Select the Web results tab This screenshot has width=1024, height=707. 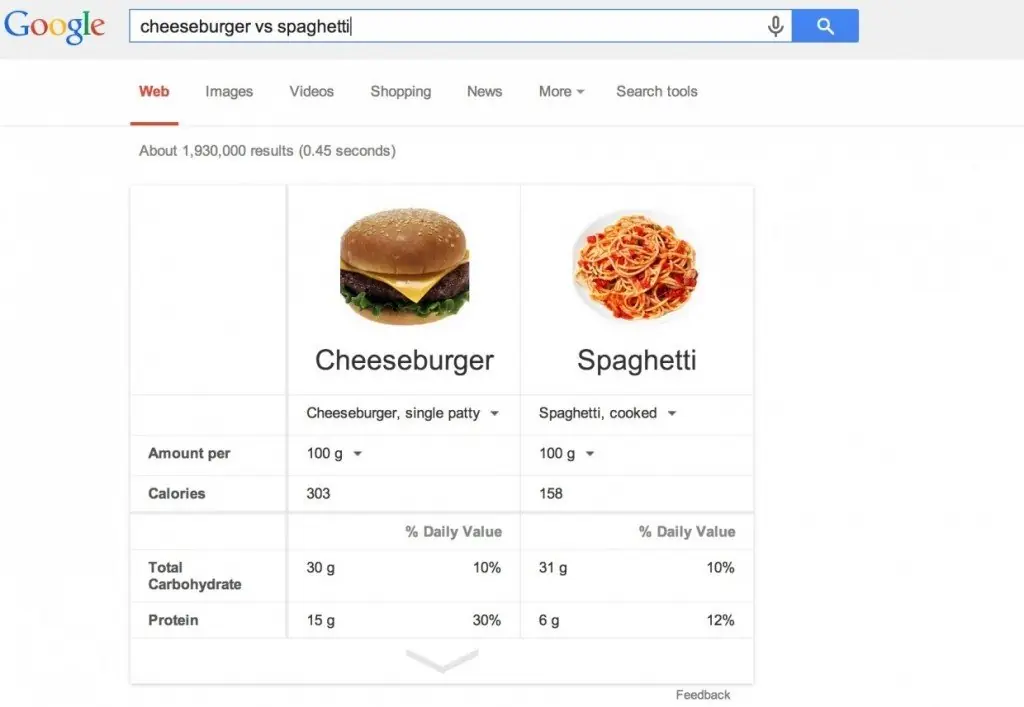(153, 91)
